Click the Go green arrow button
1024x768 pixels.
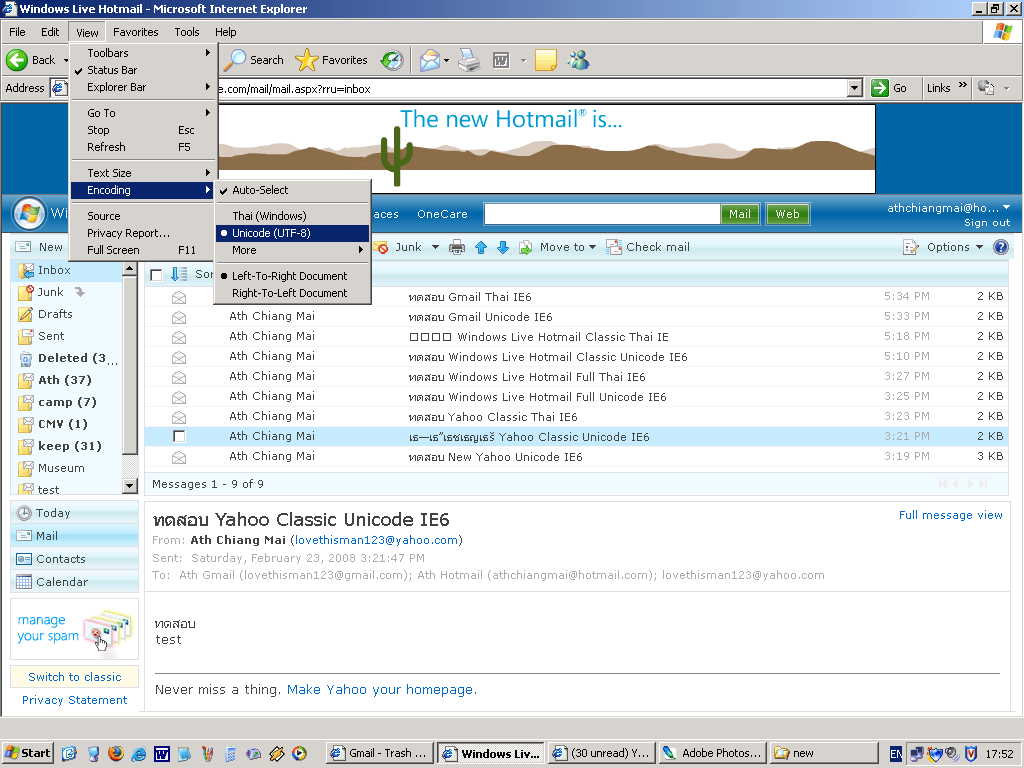(880, 88)
